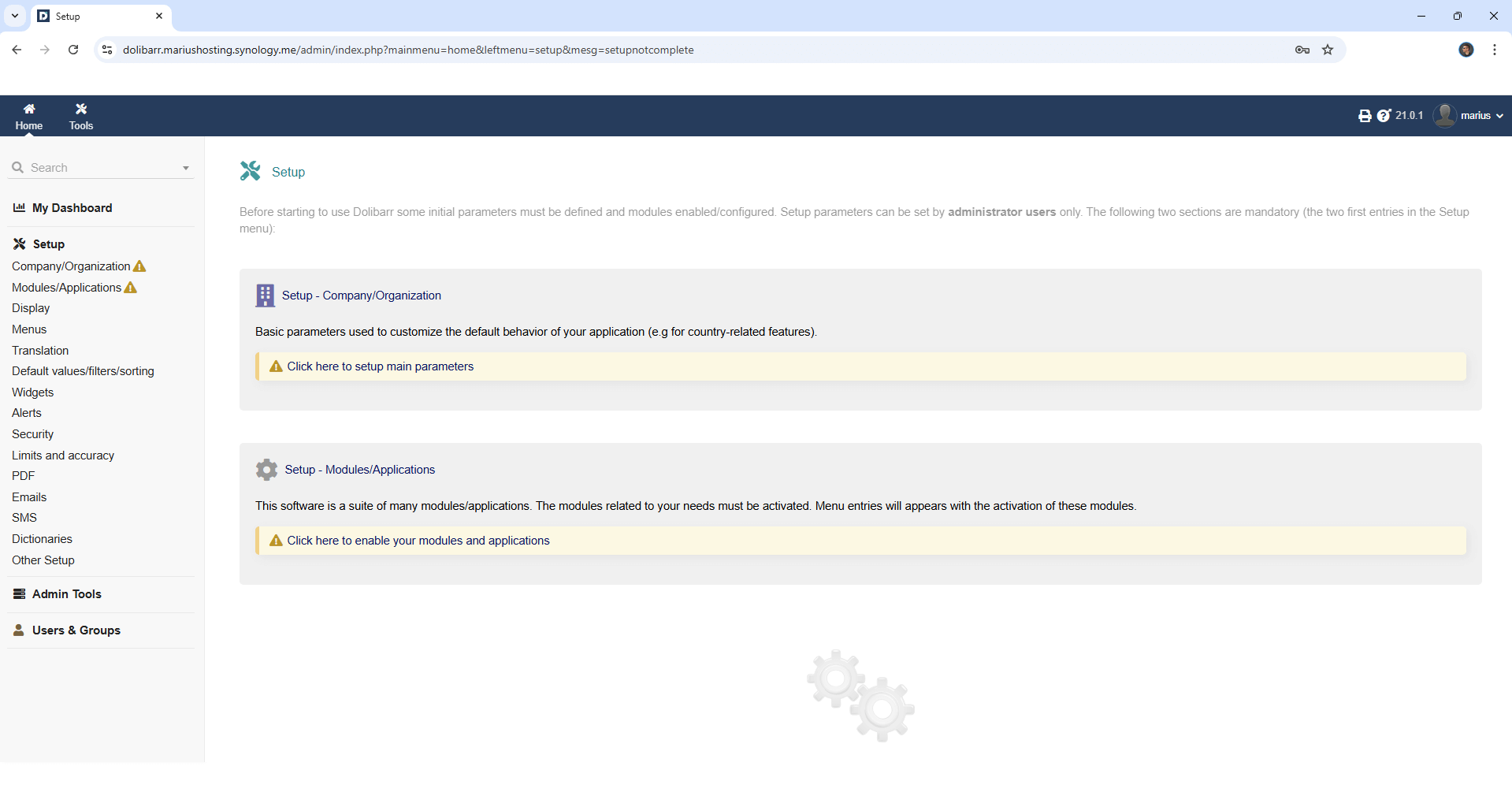Close the Setup browser tab
Image resolution: width=1512 pixels, height=807 pixels.
pyautogui.click(x=158, y=16)
